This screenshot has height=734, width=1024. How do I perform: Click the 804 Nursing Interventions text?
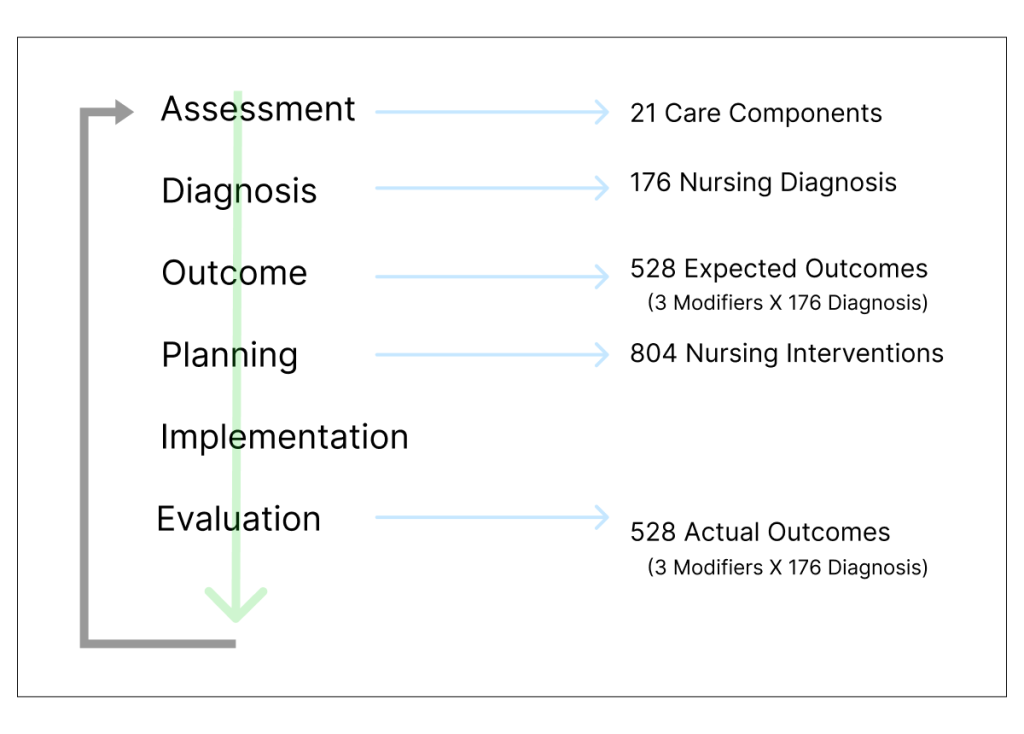(787, 353)
